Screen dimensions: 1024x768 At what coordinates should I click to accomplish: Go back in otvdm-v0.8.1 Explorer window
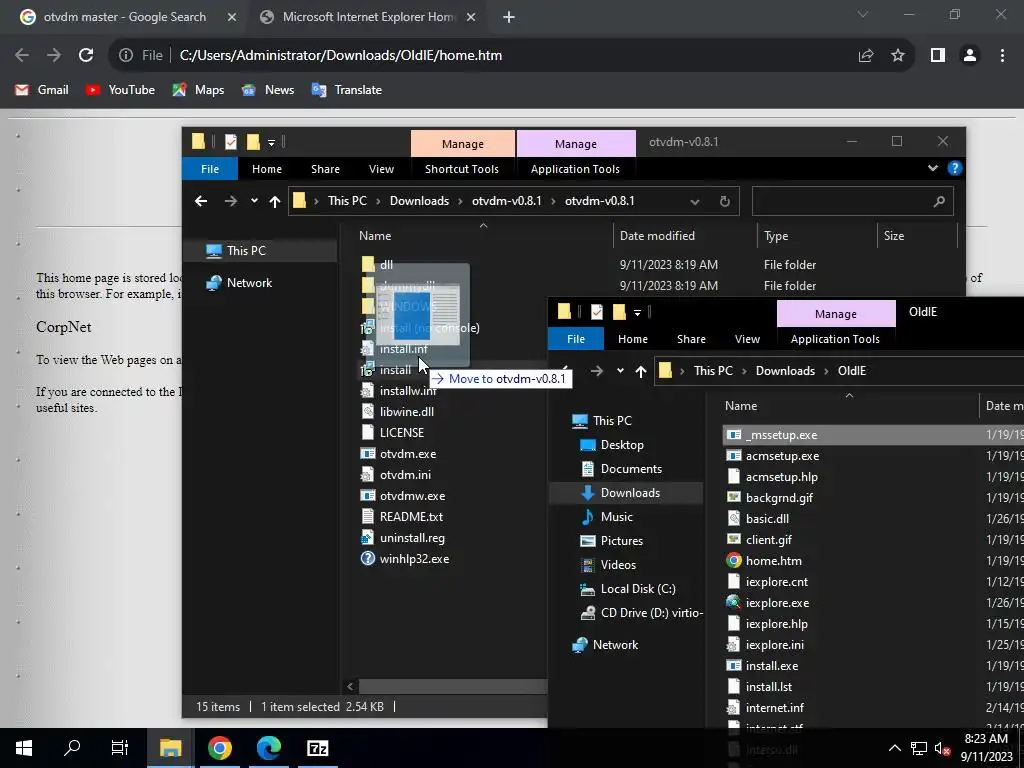(201, 201)
